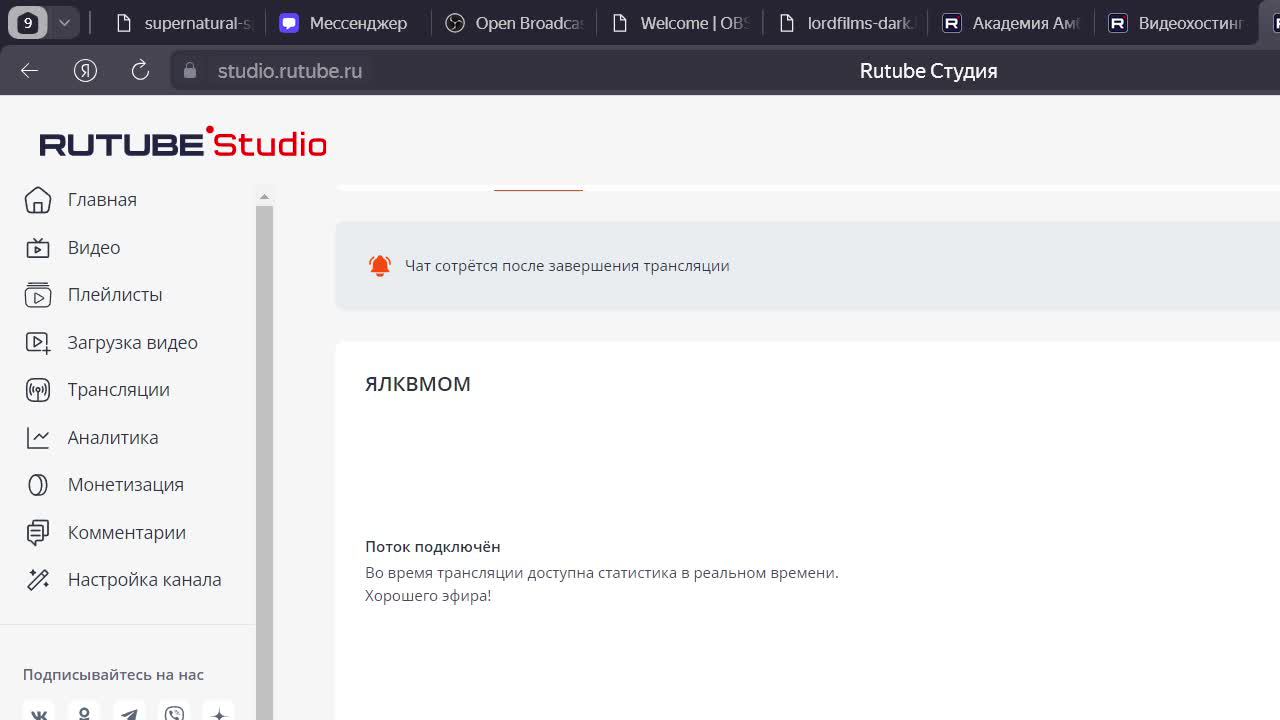Open Трансляции via the broadcast icon
Image resolution: width=1280 pixels, height=720 pixels.
click(x=37, y=390)
